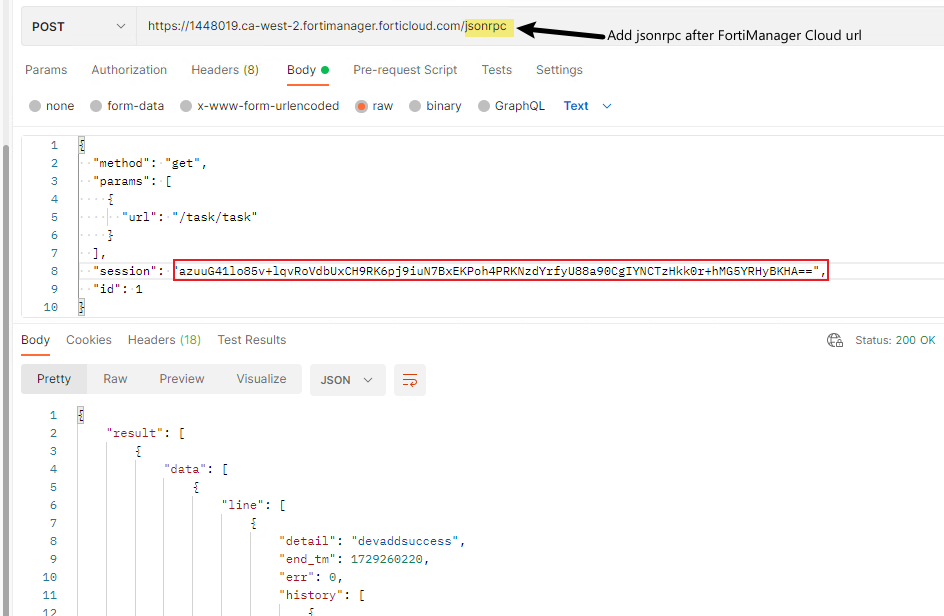Select the binary body option

tap(435, 106)
